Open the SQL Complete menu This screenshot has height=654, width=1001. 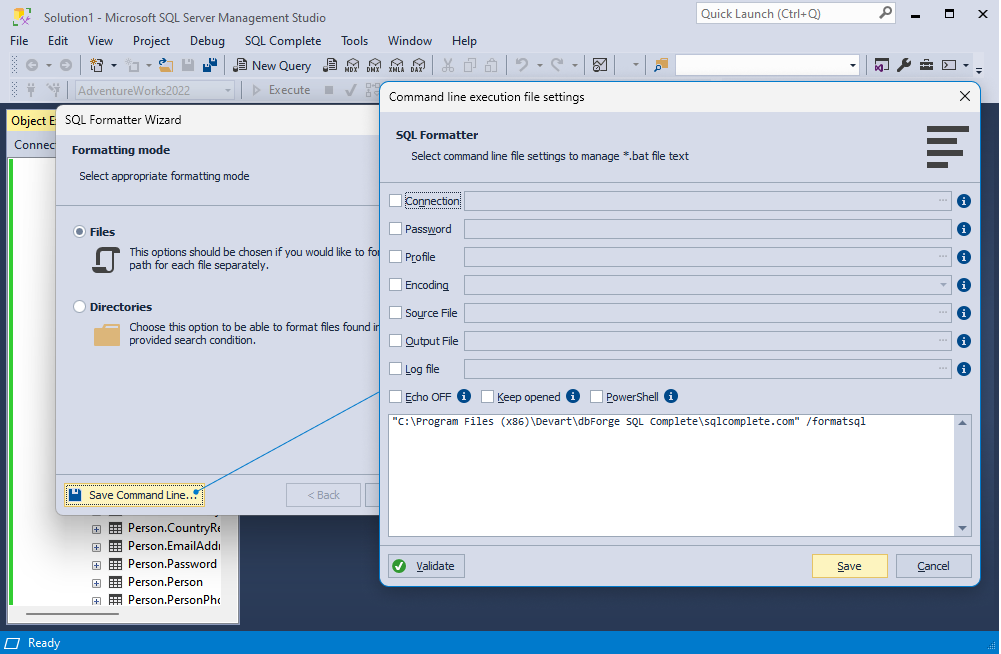point(283,41)
